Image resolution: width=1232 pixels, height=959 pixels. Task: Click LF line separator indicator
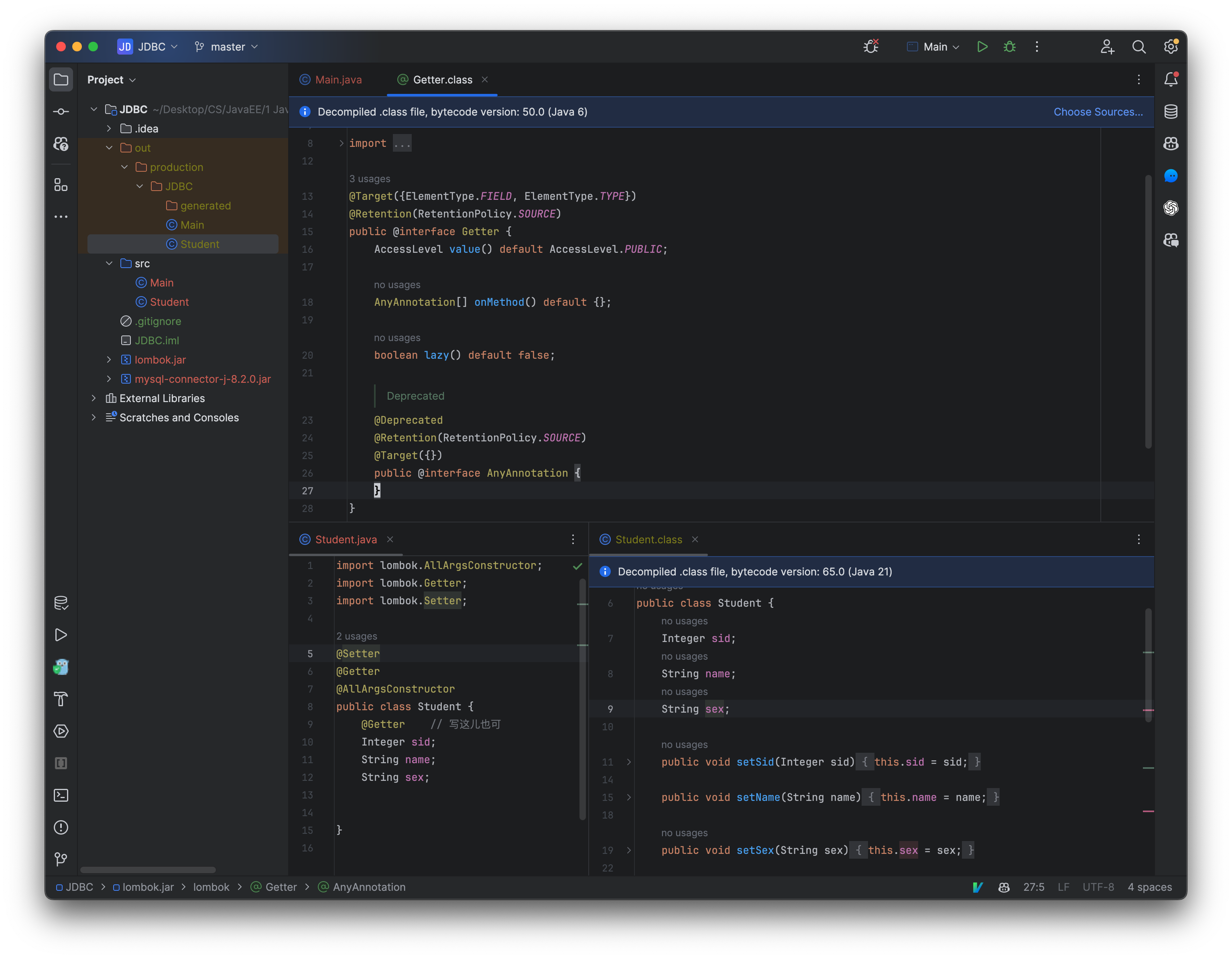(1063, 887)
